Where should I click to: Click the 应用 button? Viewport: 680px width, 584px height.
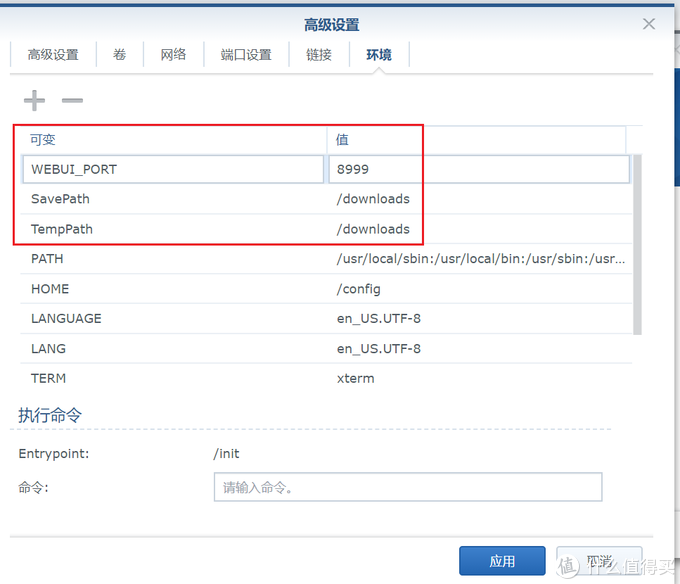click(x=502, y=561)
